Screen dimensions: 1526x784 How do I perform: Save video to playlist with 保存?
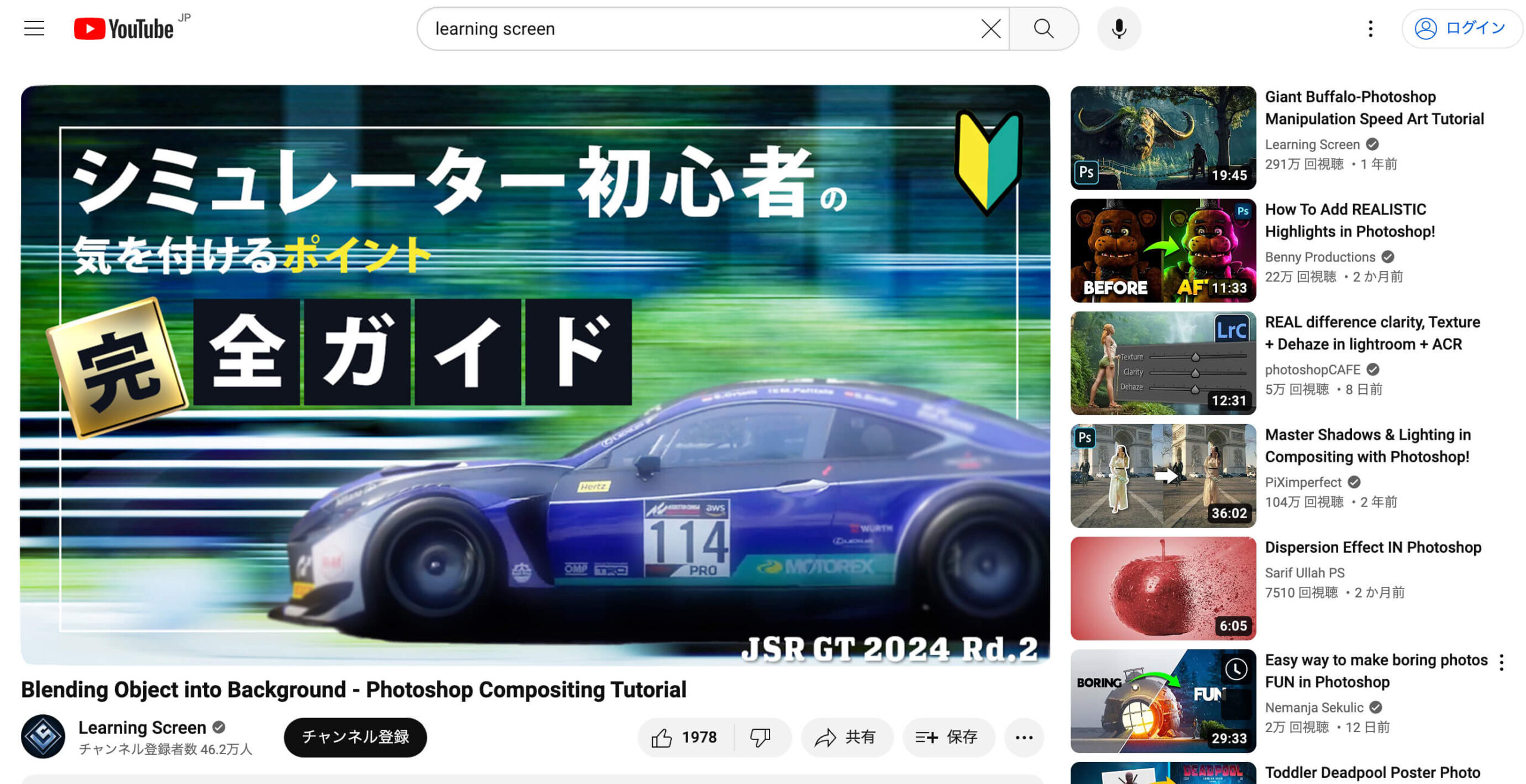click(x=948, y=738)
